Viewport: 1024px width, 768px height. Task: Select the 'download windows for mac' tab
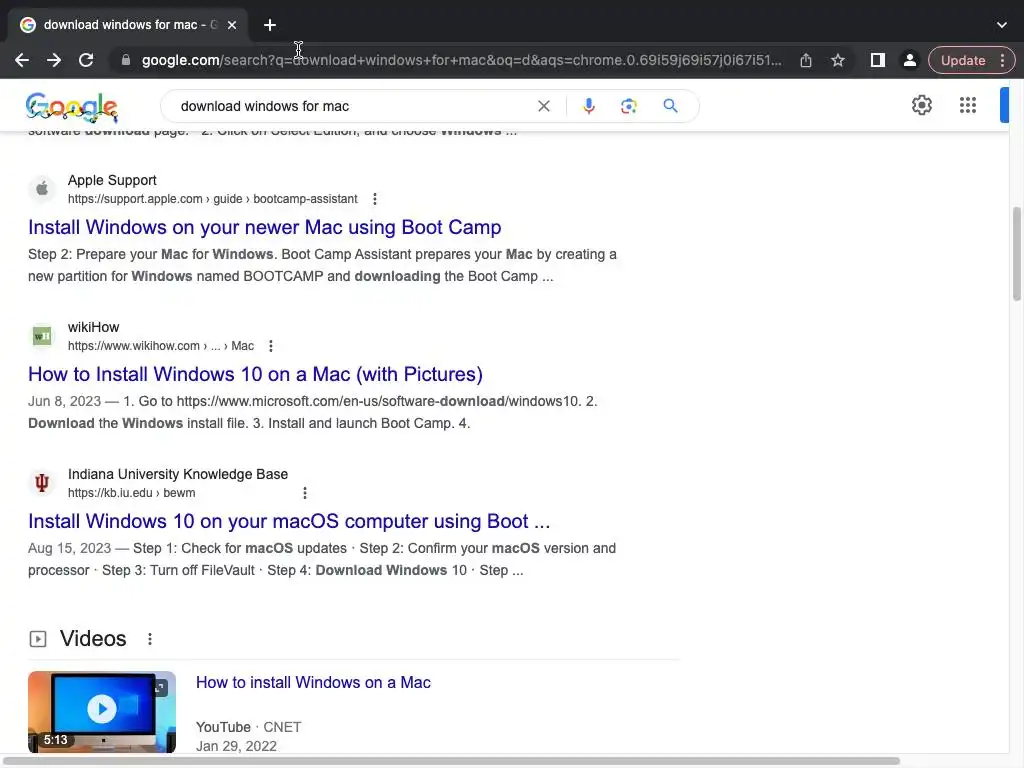(128, 25)
